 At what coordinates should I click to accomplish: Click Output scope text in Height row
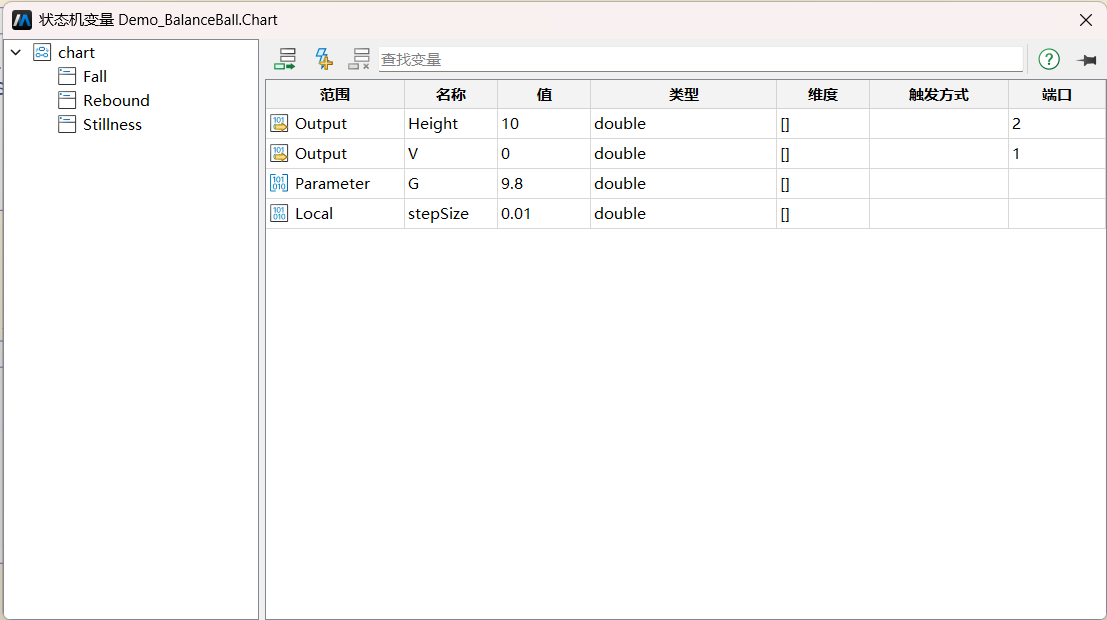pos(321,124)
